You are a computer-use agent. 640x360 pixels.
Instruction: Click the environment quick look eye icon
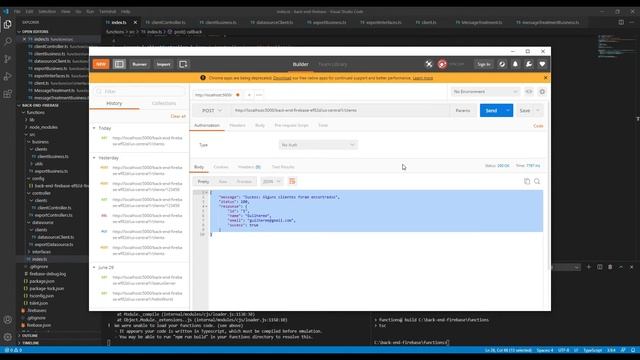[529, 92]
